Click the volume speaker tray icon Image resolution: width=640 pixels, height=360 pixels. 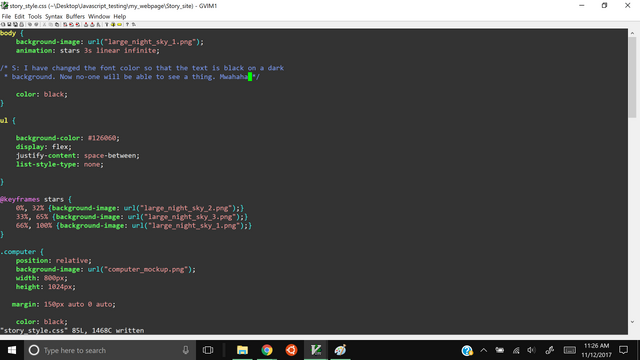pyautogui.click(x=531, y=350)
